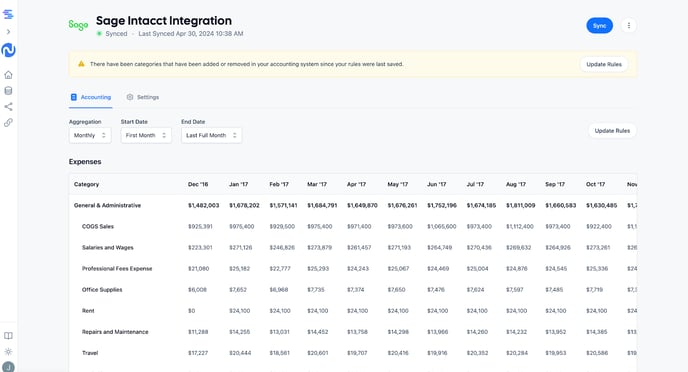Image resolution: width=688 pixels, height=372 pixels.
Task: Select the Office Supplies row label
Action: (x=102, y=290)
